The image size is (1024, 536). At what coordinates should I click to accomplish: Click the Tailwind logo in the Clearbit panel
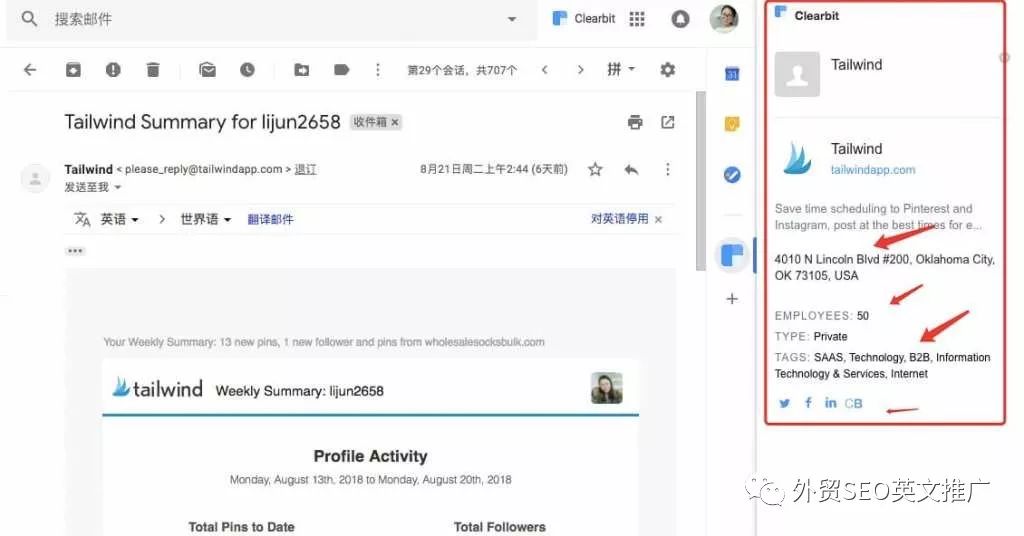[x=797, y=159]
